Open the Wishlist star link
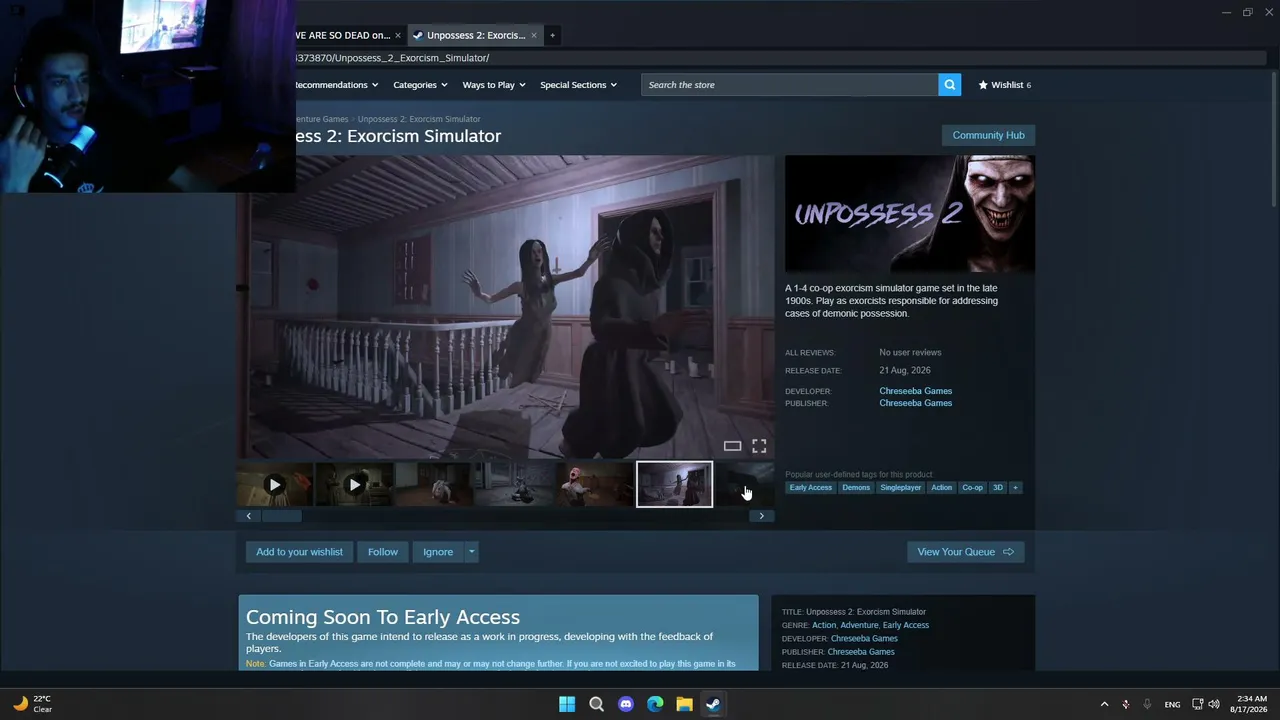The image size is (1280, 720). click(1004, 85)
